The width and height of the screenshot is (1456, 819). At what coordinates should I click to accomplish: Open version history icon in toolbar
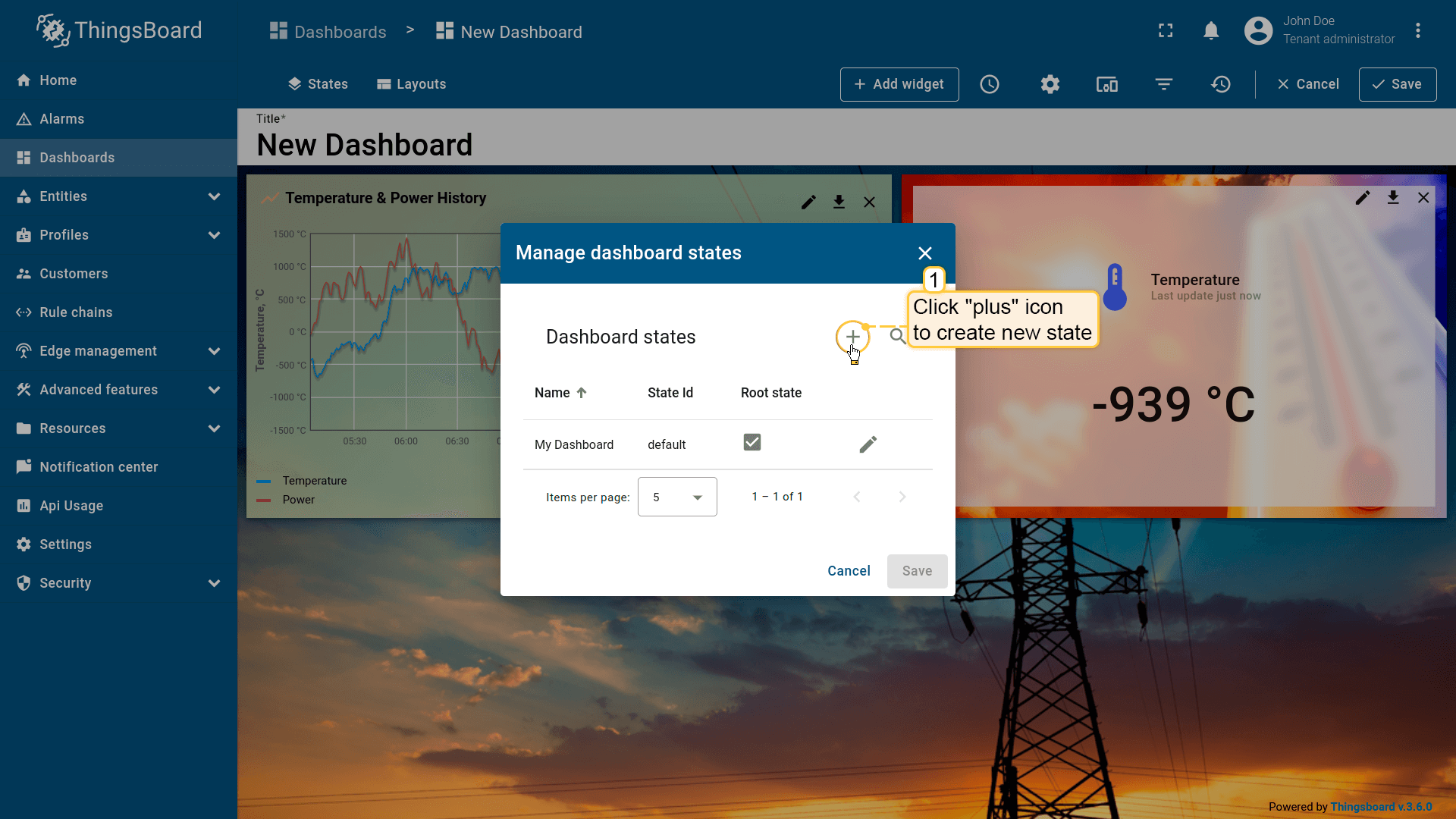pyautogui.click(x=1220, y=84)
